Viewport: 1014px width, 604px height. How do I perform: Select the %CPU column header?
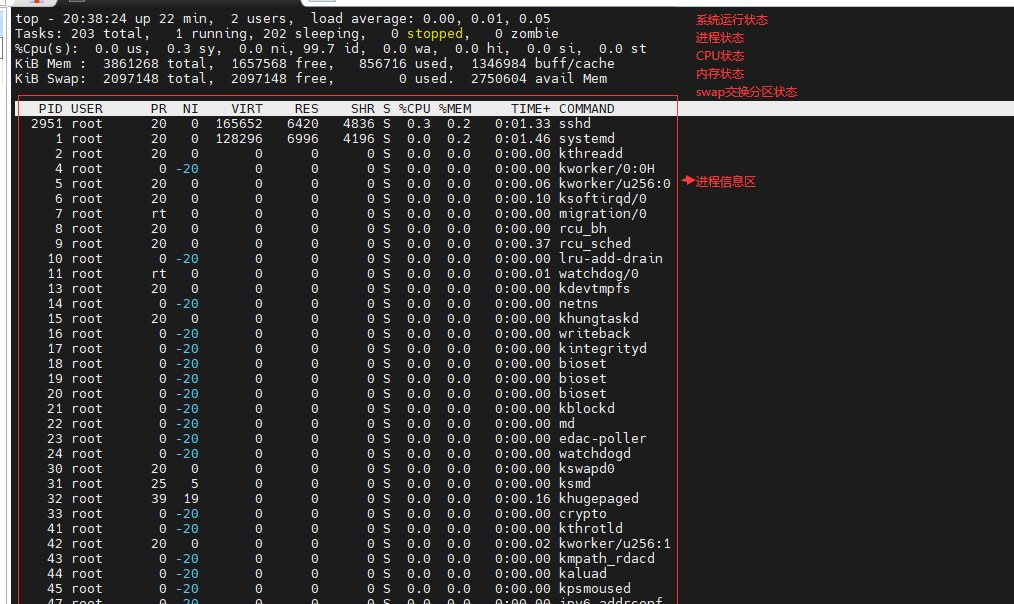click(x=415, y=109)
